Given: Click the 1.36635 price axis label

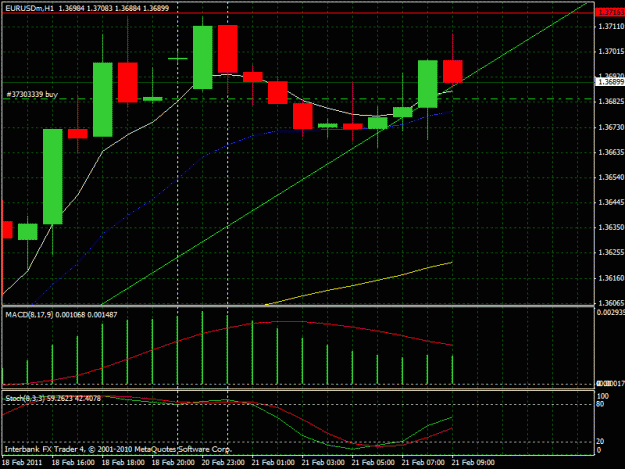Looking at the screenshot, I should (x=611, y=152).
